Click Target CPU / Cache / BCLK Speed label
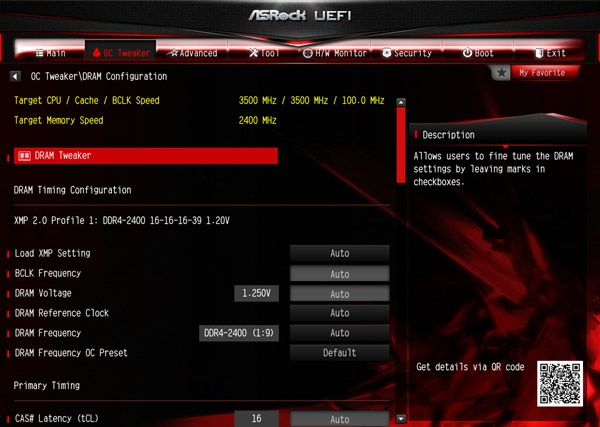600x427 pixels. coord(86,100)
